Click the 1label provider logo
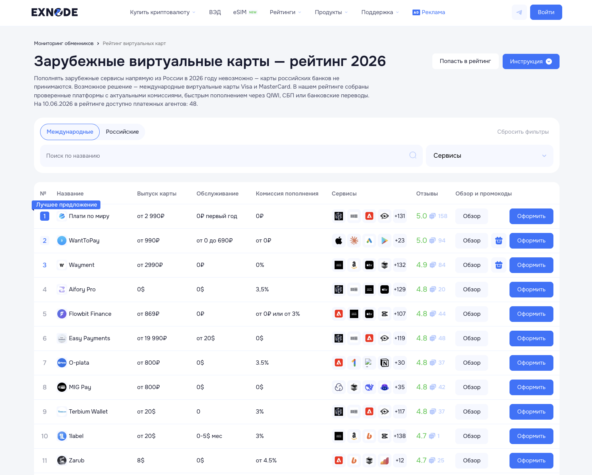 [x=62, y=436]
